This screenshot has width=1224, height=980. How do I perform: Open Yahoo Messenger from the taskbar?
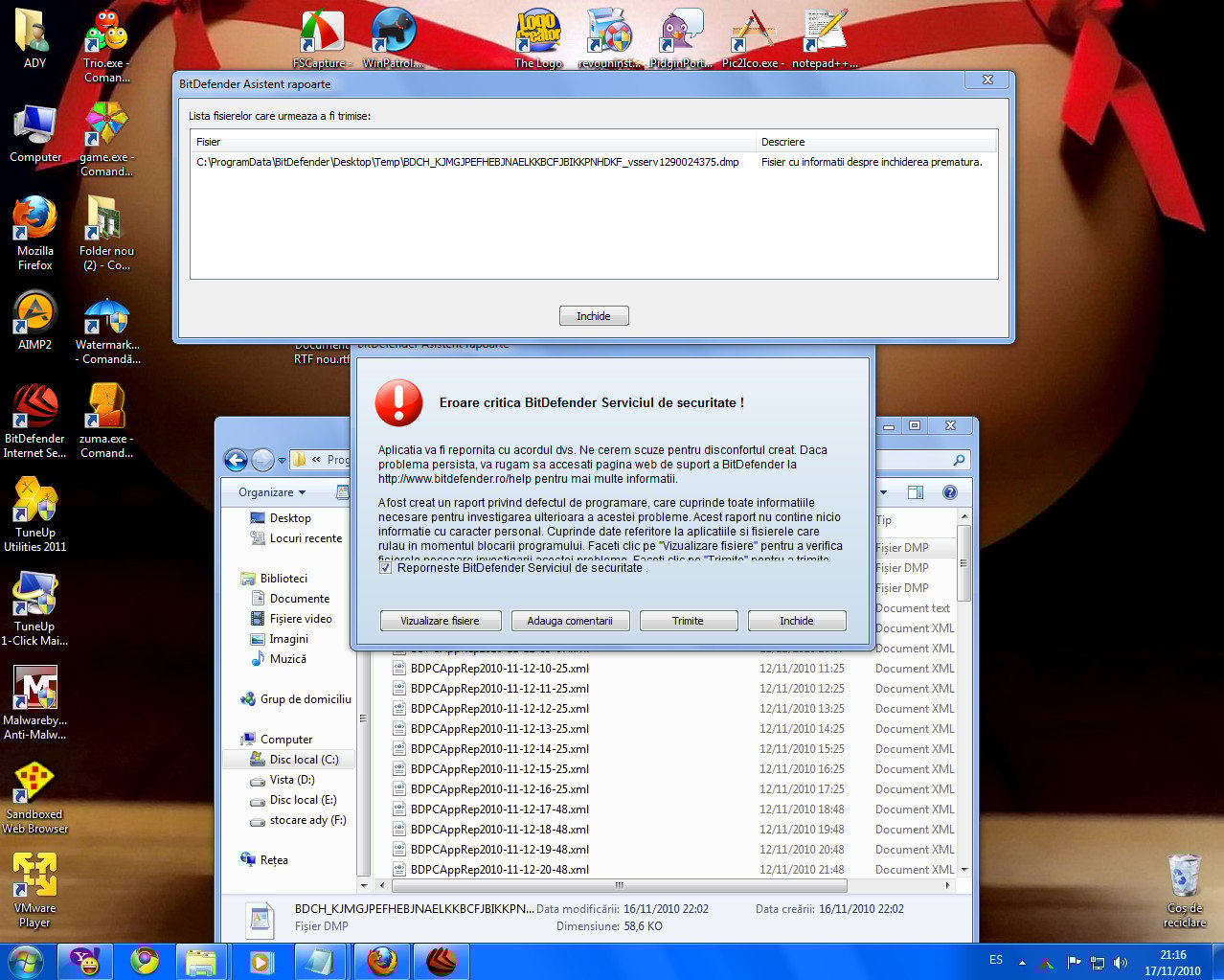pos(86,961)
